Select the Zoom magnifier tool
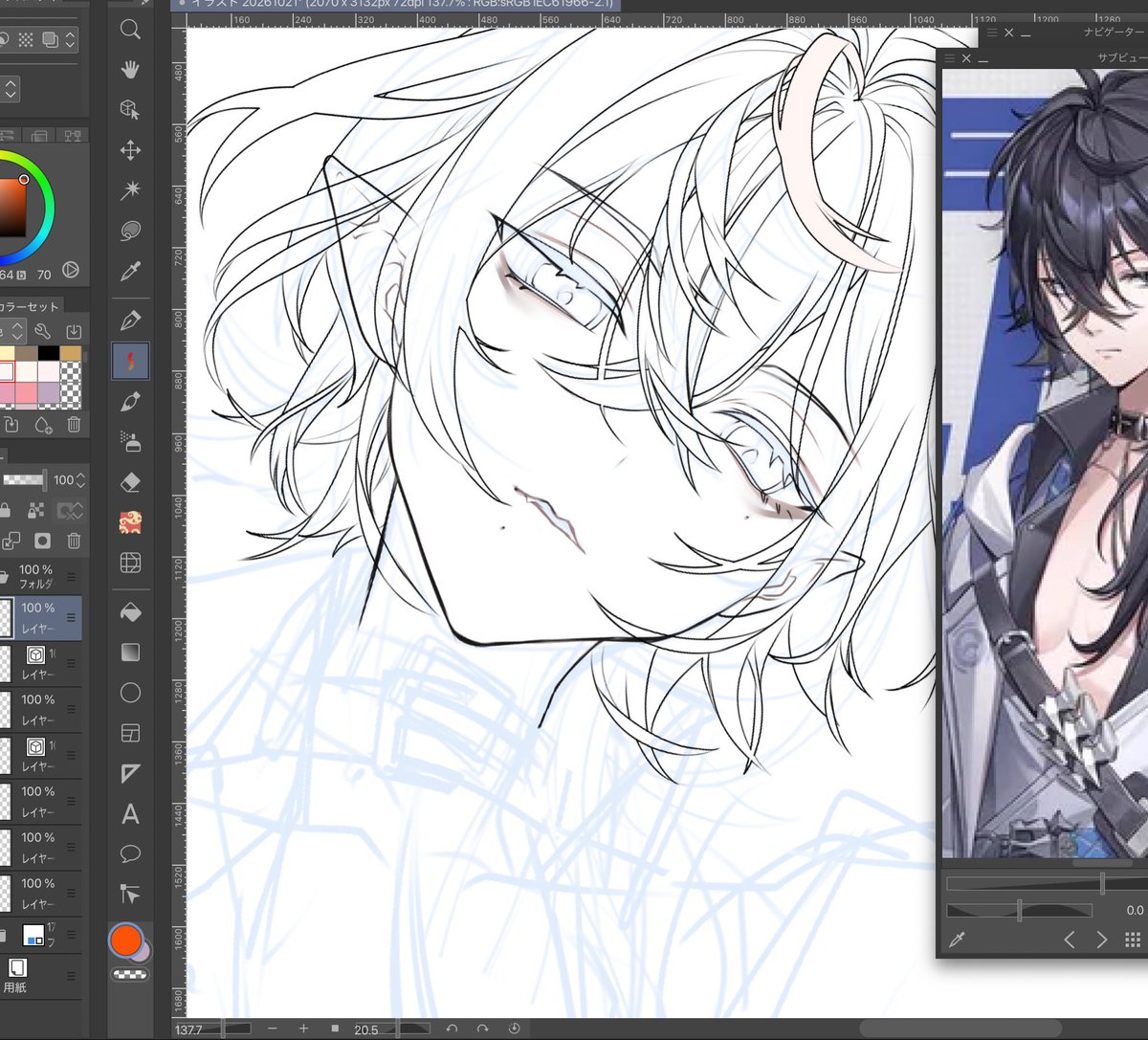The height and width of the screenshot is (1040, 1148). point(130,30)
